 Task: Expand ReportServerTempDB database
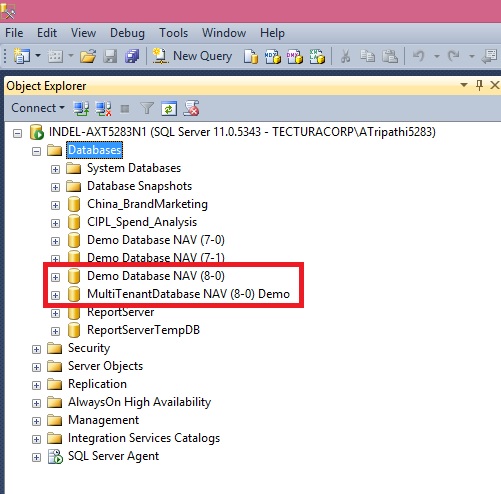pos(55,332)
